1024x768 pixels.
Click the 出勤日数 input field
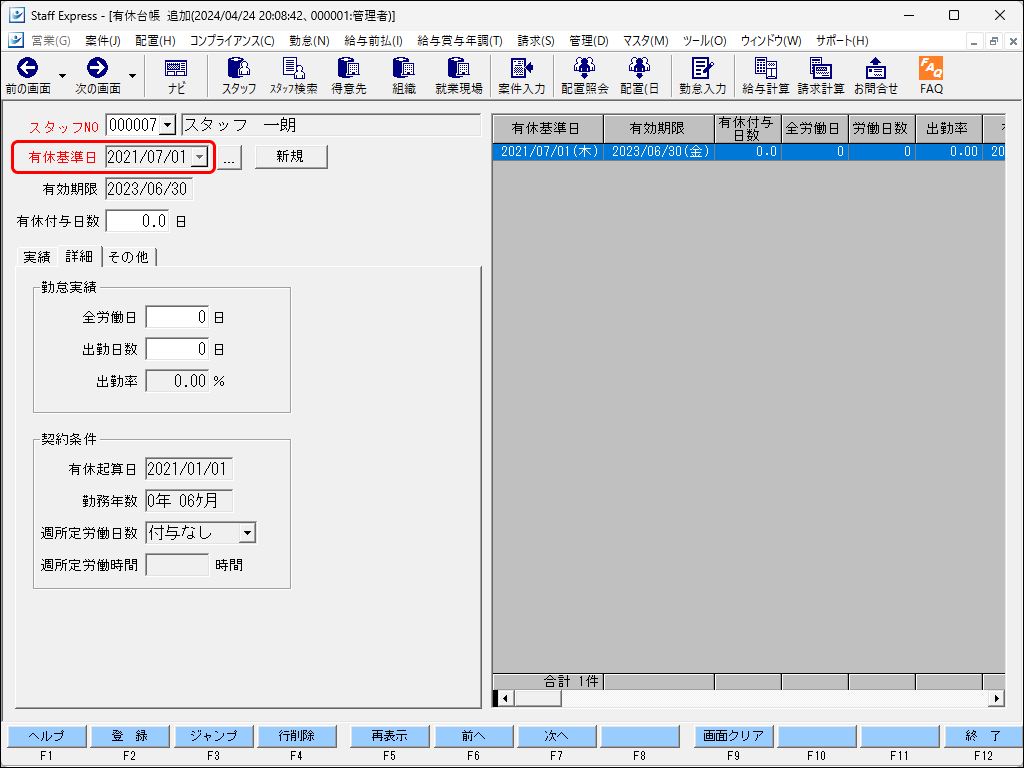[177, 349]
